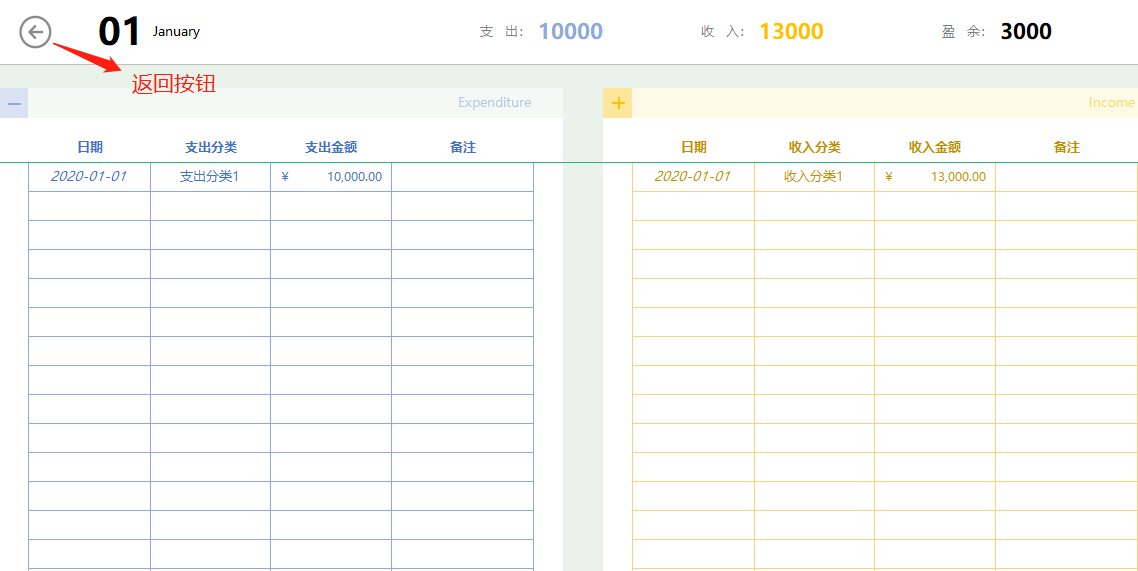
Task: Click the 日期 header in expenditure table
Action: 90,147
